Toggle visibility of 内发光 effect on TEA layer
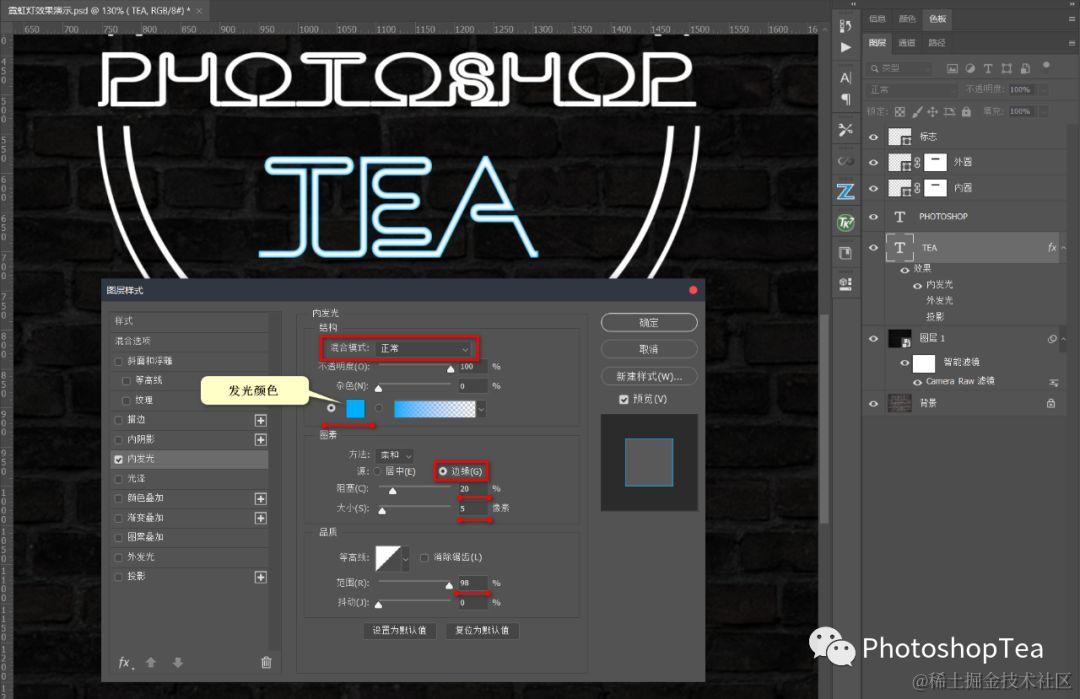Viewport: 1080px width, 699px height. pyautogui.click(x=917, y=285)
